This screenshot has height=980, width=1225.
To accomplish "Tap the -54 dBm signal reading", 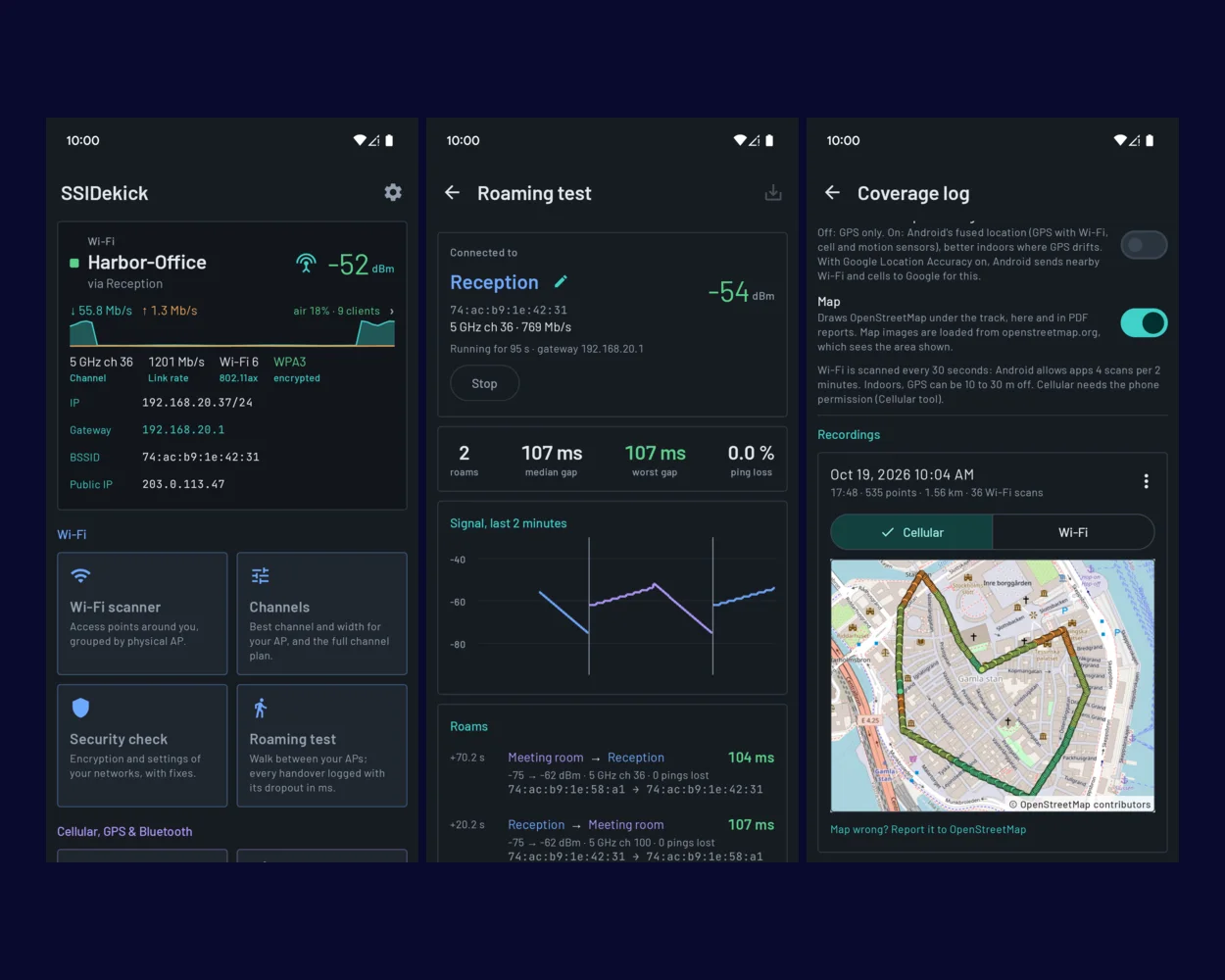I will [741, 292].
